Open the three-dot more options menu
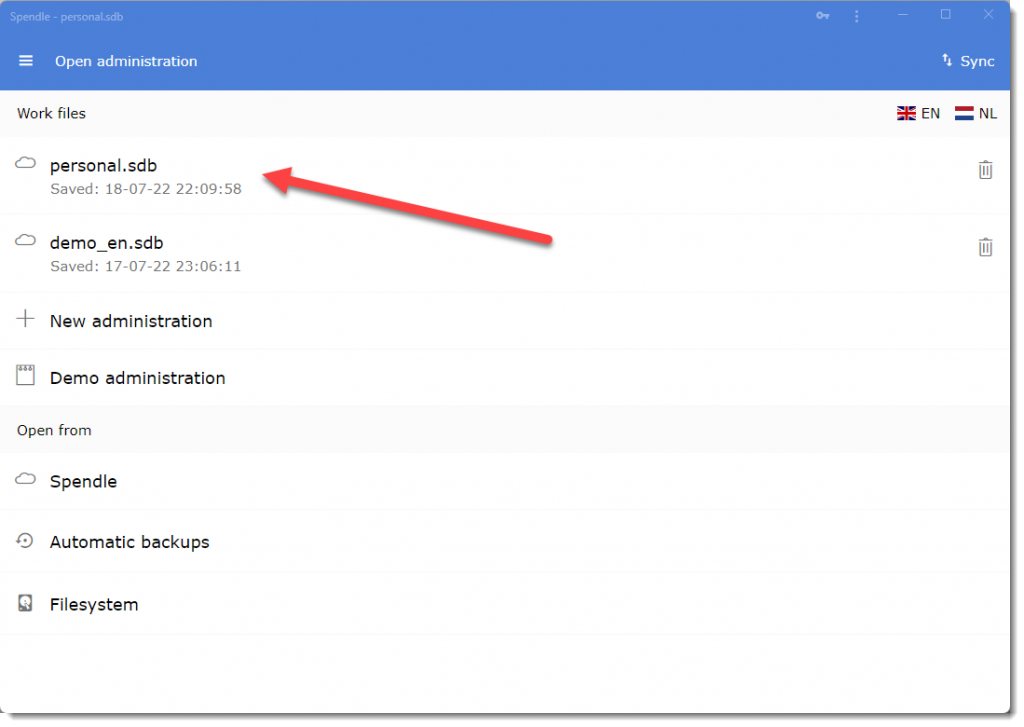 pyautogui.click(x=856, y=16)
